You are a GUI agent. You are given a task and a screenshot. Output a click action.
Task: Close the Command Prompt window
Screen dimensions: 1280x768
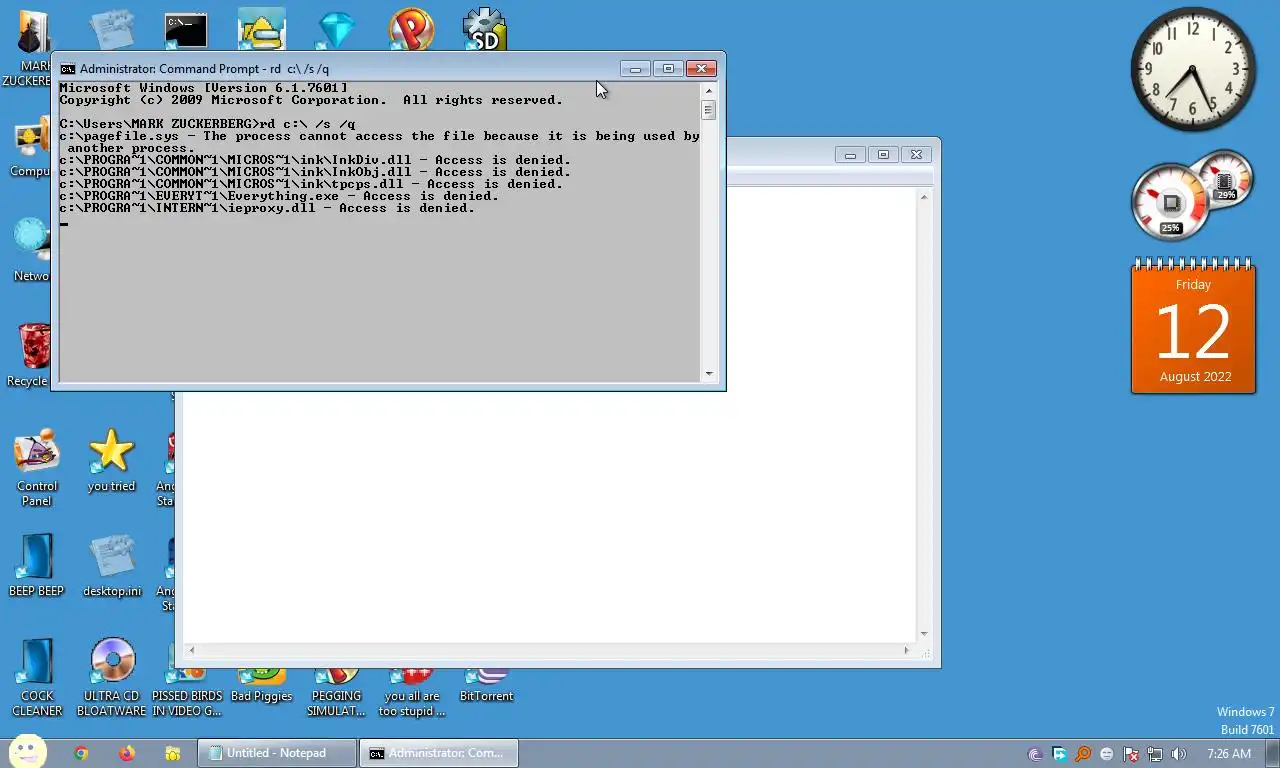701,69
